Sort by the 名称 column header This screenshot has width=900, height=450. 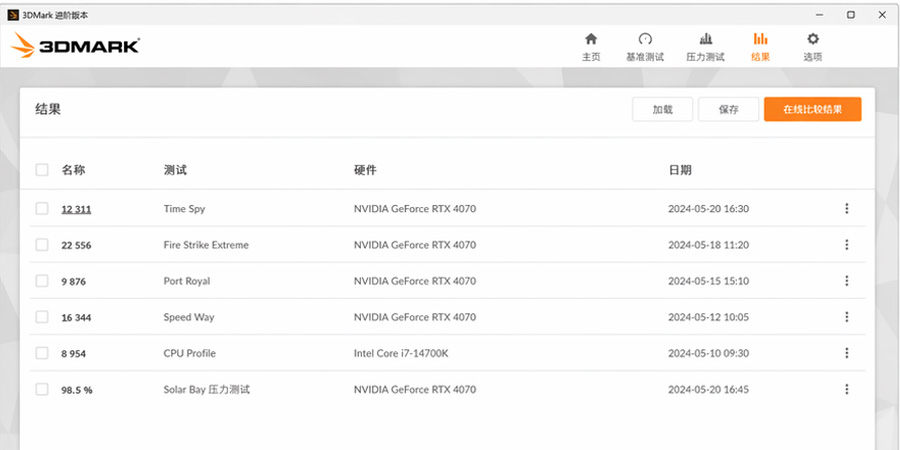(x=73, y=170)
